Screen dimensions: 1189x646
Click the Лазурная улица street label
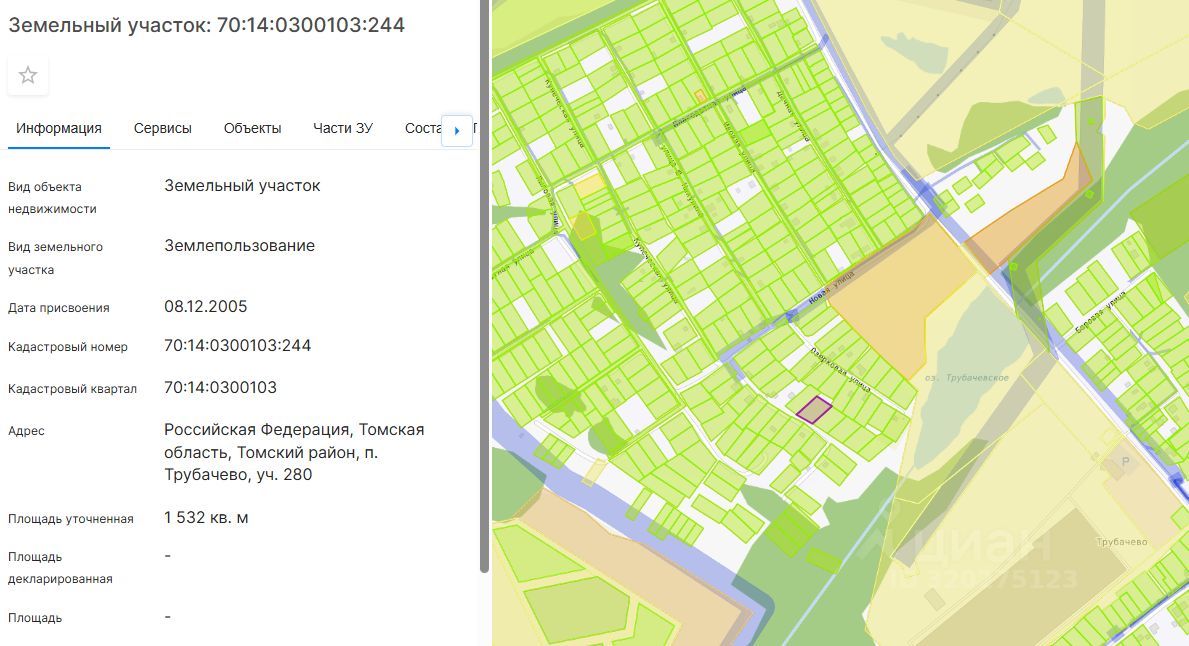840,369
